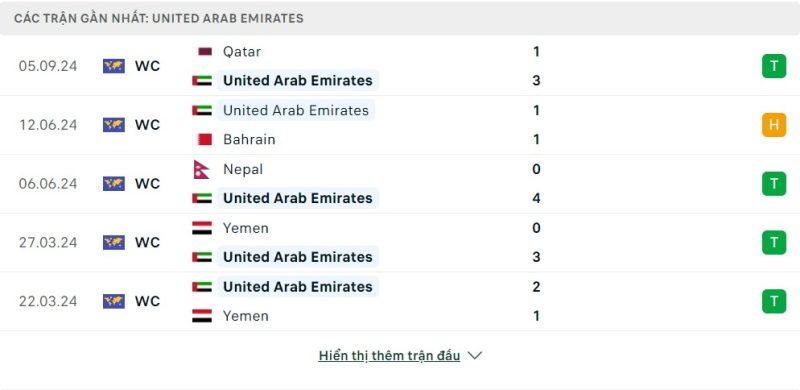800x390 pixels.
Task: Open Hiển thị thêm trận đấu link
Action: pyautogui.click(x=389, y=356)
